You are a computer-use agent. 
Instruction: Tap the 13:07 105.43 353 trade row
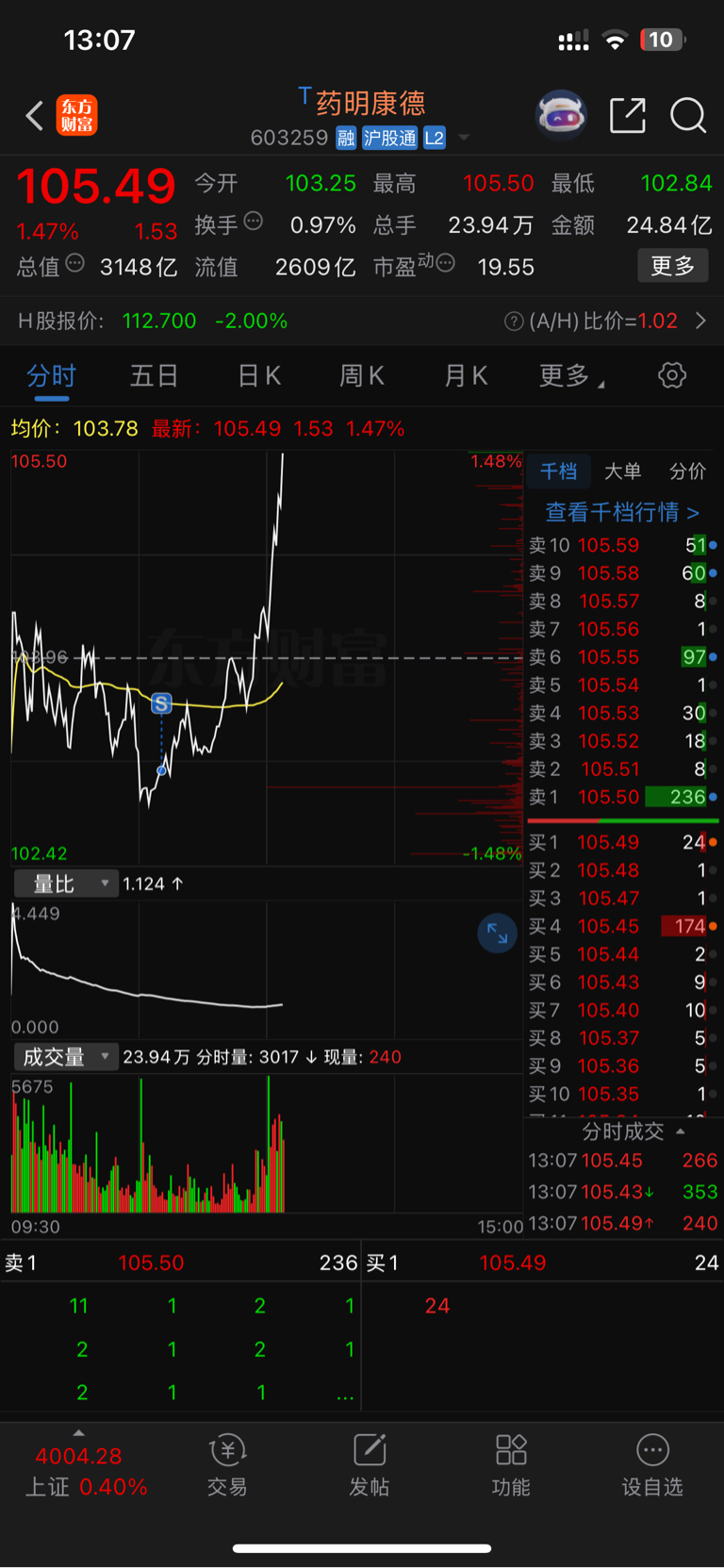(622, 1192)
